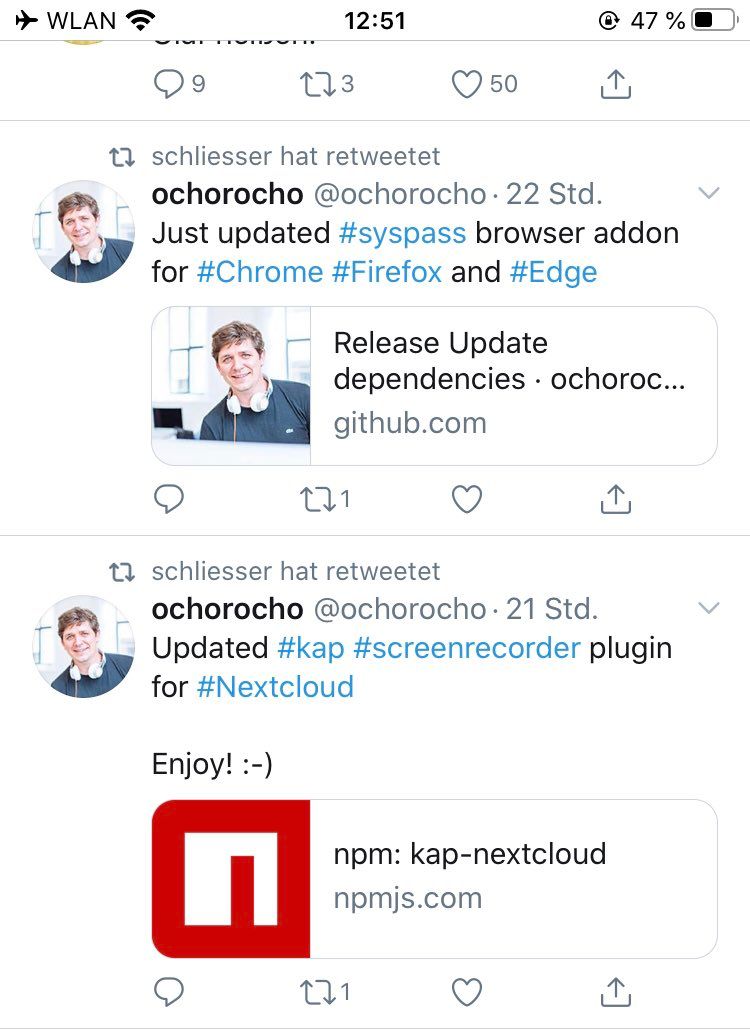
Task: Open the #Nextcloud hashtag
Action: pos(276,687)
